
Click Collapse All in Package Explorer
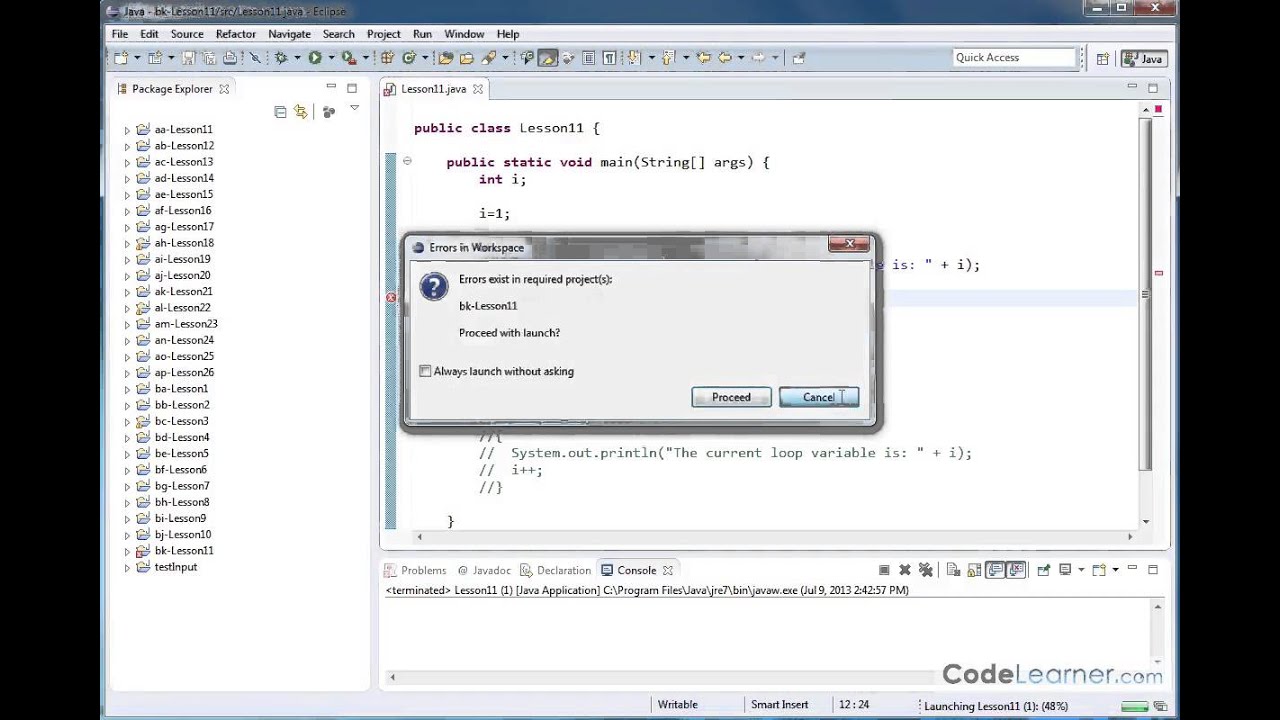click(x=280, y=112)
